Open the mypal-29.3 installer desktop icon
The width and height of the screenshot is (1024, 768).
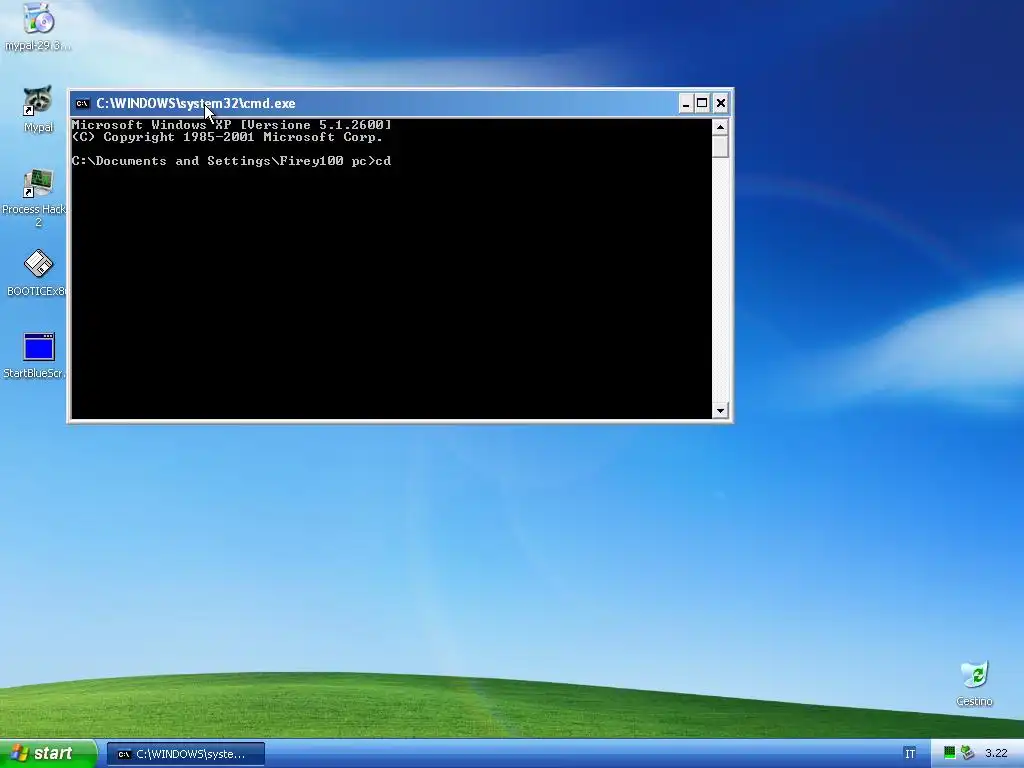[x=39, y=26]
